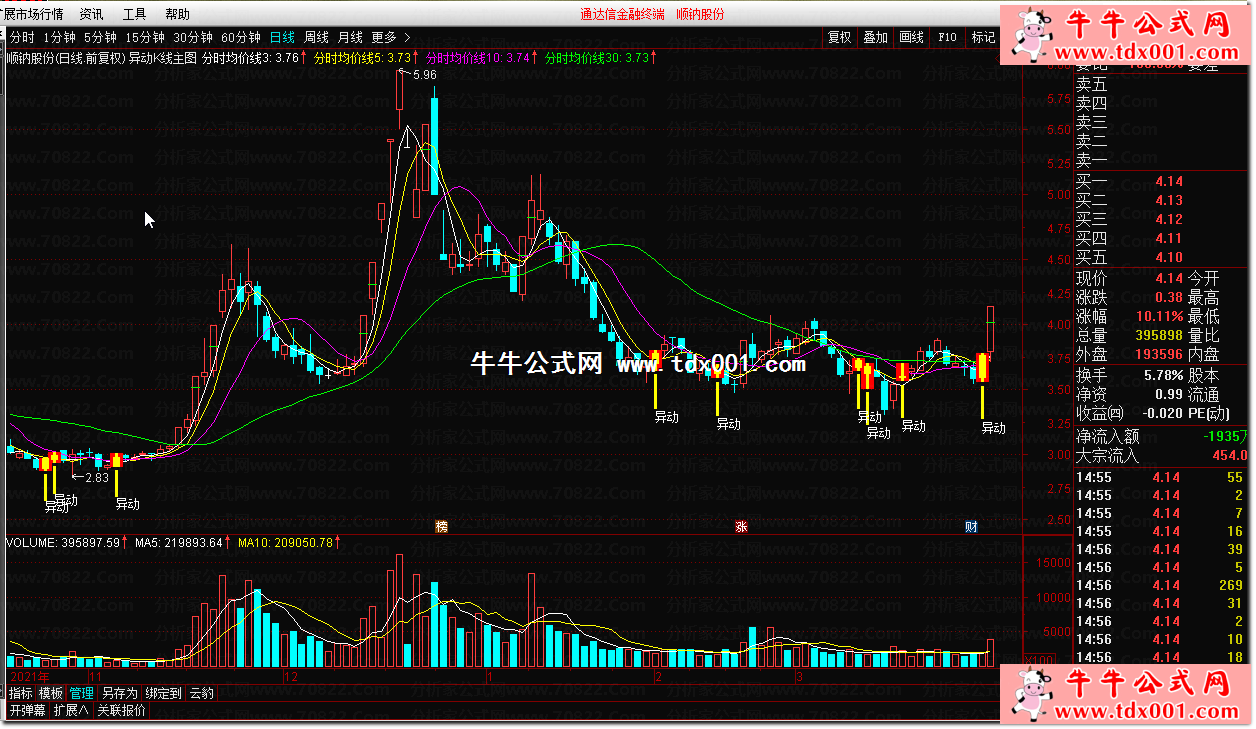Click the 榜 marker icon on chart

tap(440, 526)
